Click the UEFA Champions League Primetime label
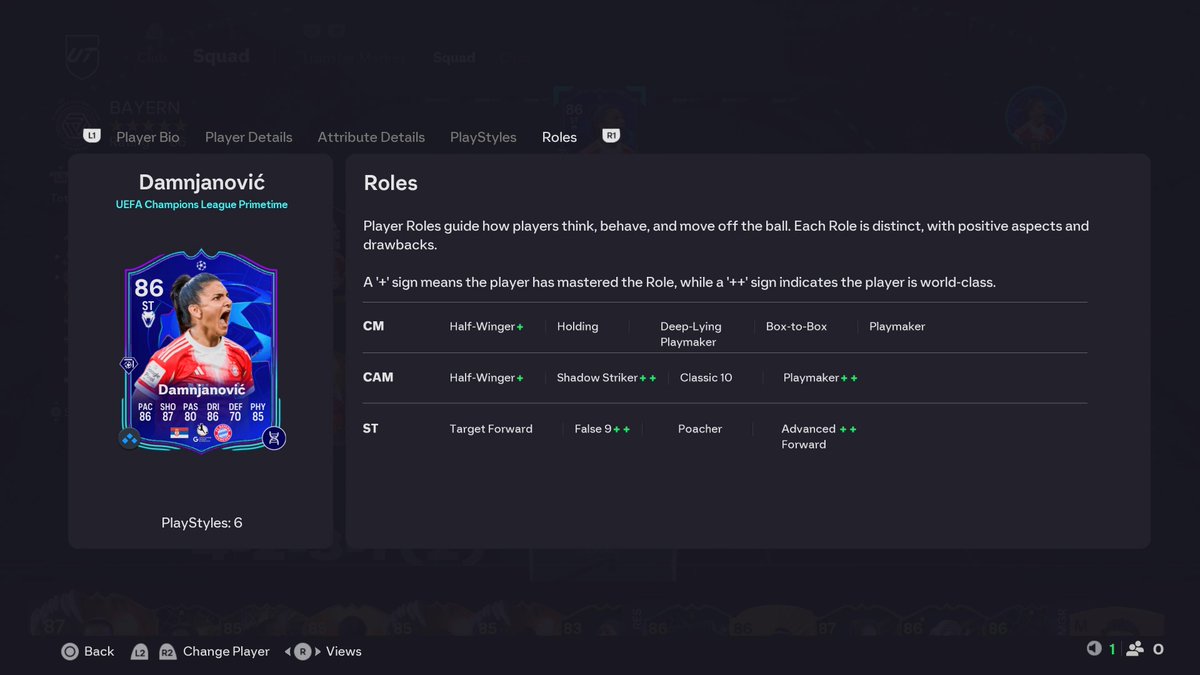Viewport: 1200px width, 675px height. pyautogui.click(x=201, y=205)
